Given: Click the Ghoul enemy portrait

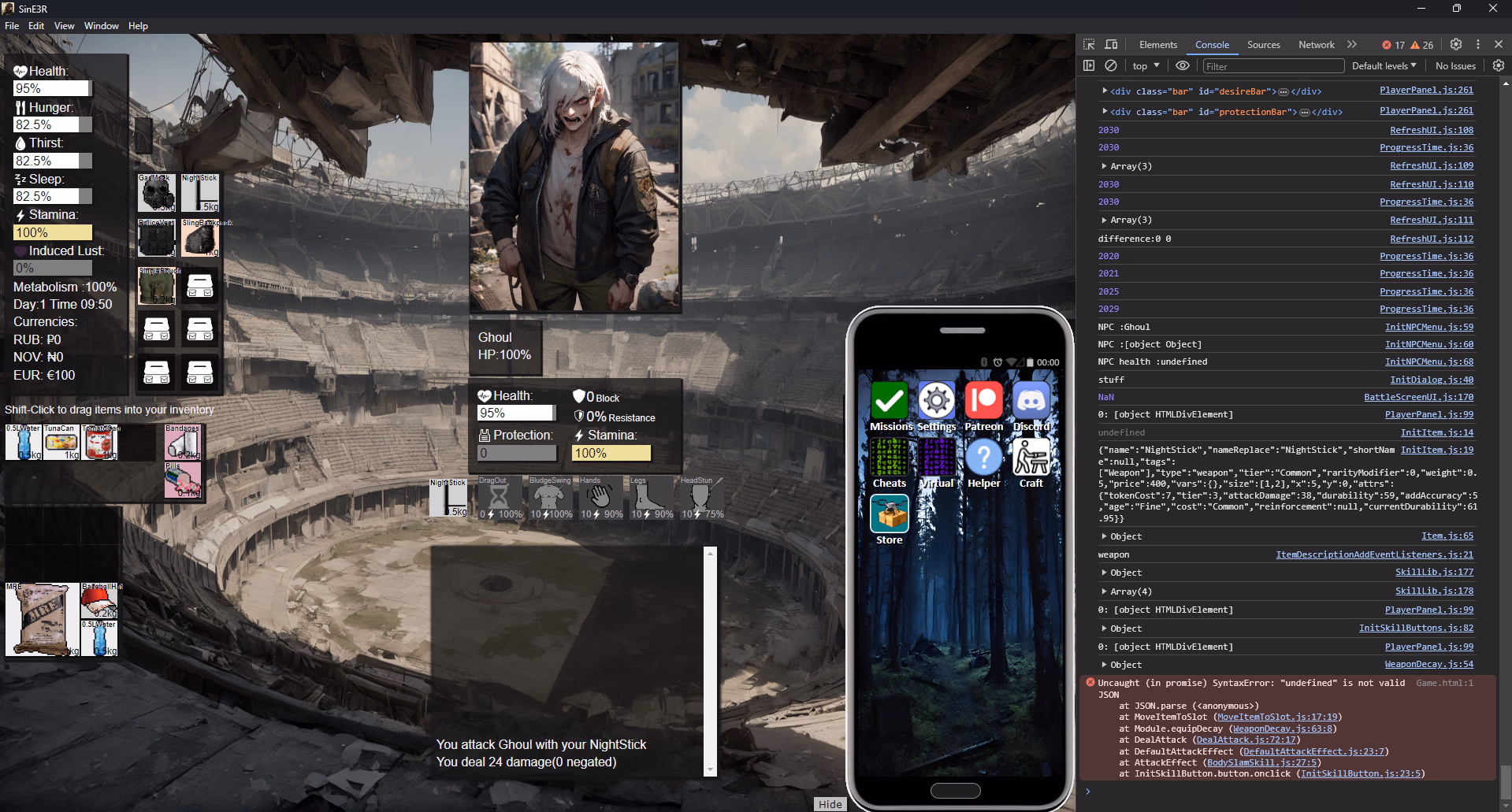Looking at the screenshot, I should point(575,177).
